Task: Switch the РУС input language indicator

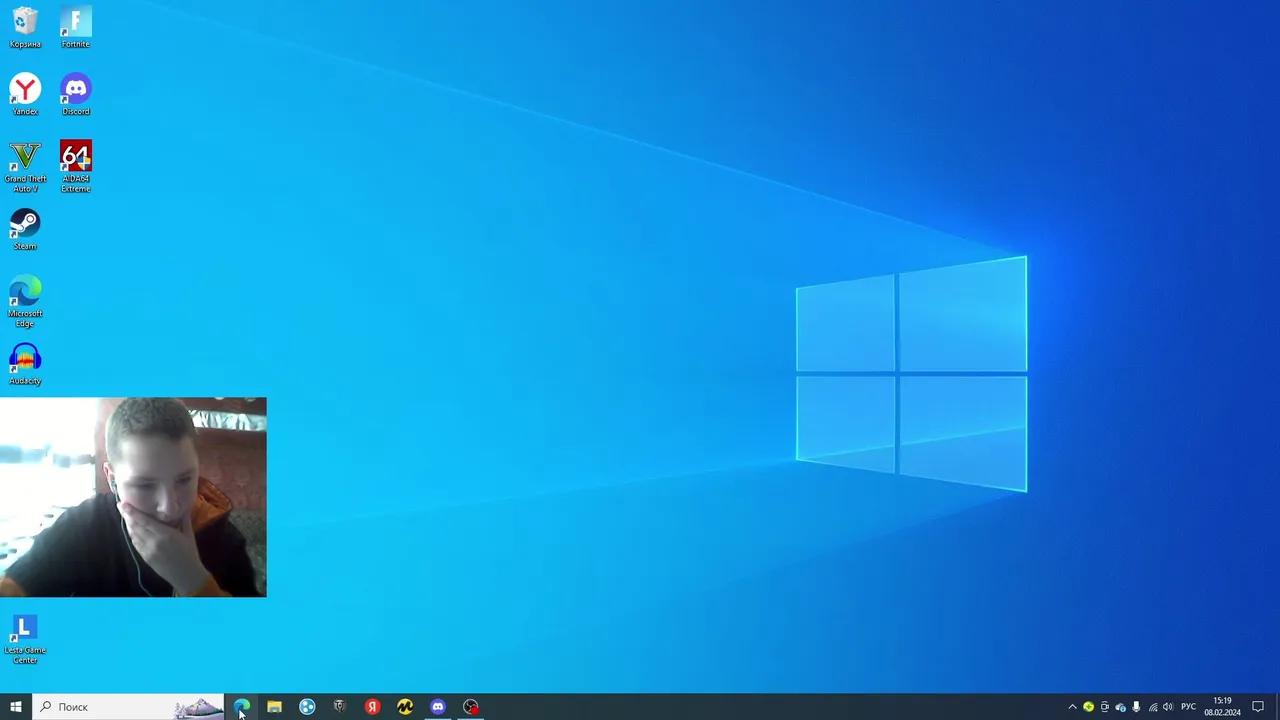Action: click(x=1188, y=707)
